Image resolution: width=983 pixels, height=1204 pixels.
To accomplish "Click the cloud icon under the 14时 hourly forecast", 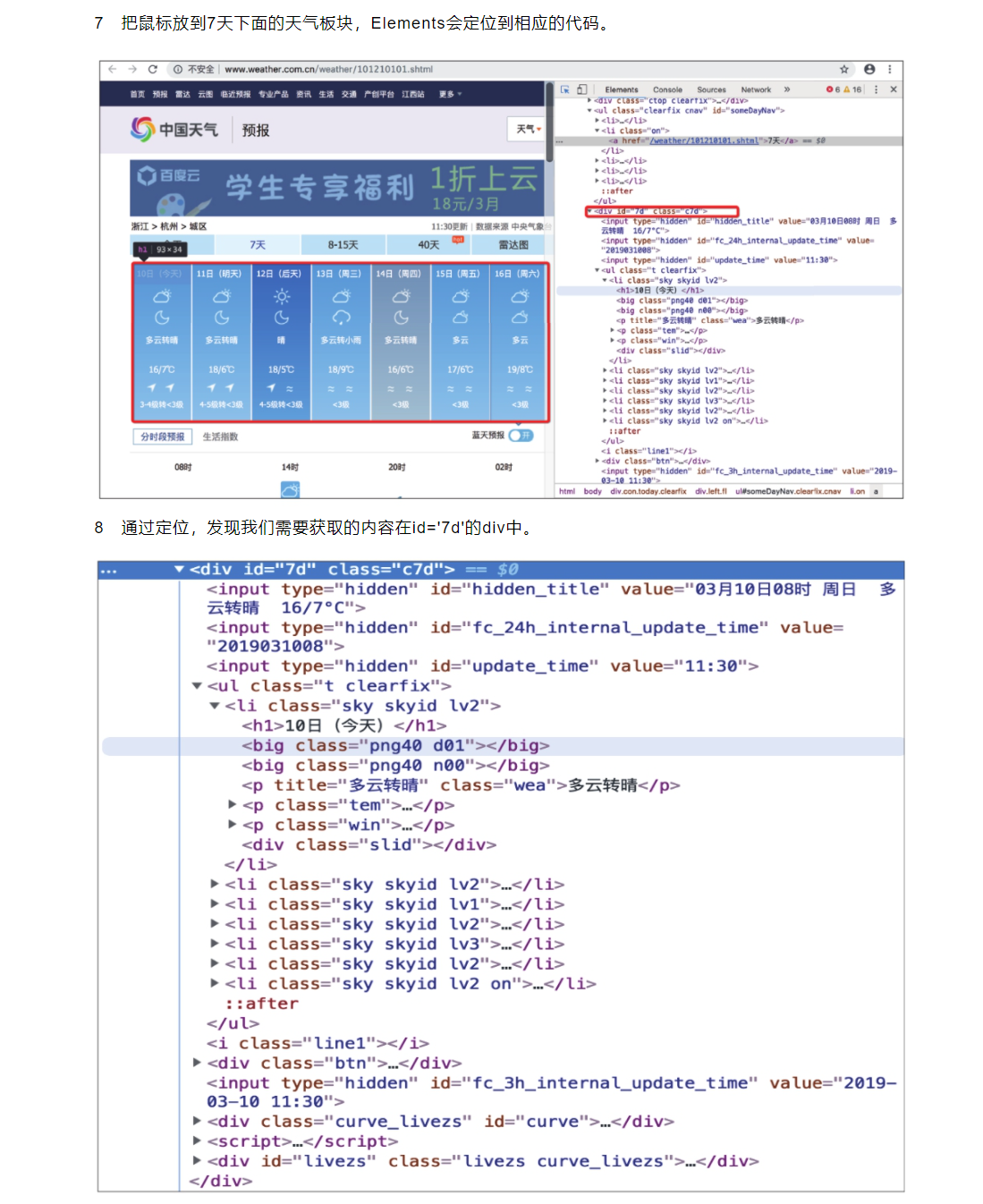I will [290, 490].
